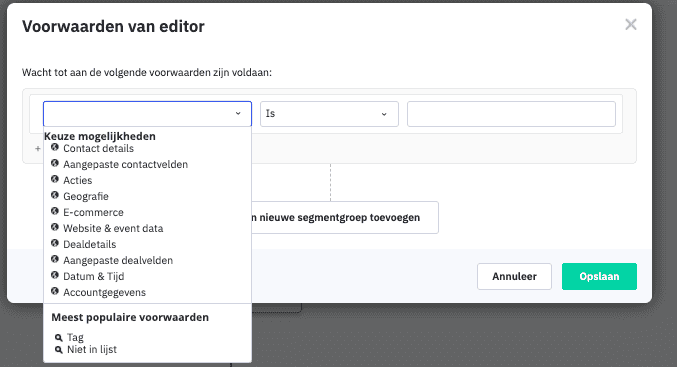Choose Contact details category

click(98, 149)
